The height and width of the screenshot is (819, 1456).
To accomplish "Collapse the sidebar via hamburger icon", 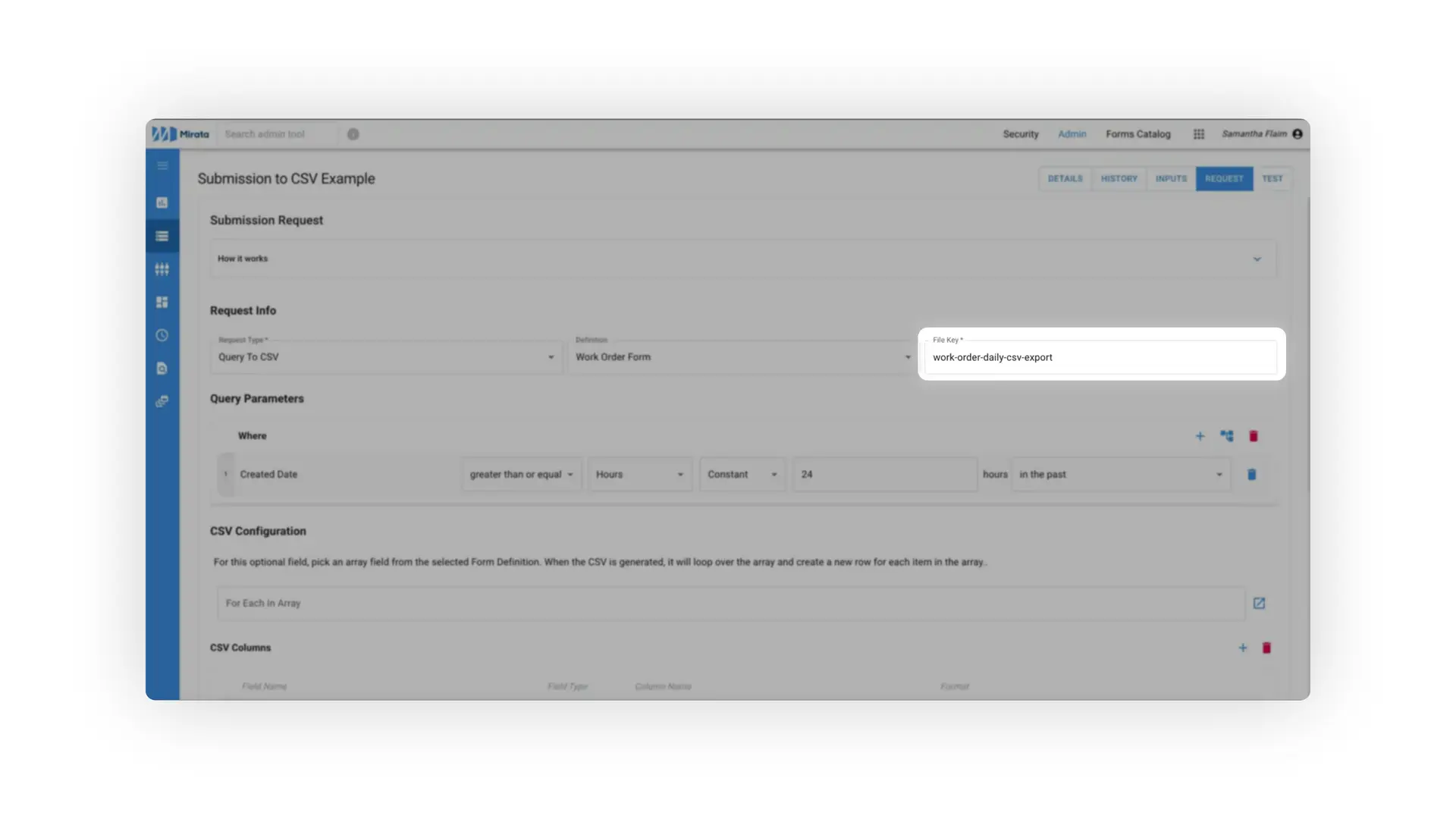I will tap(162, 165).
